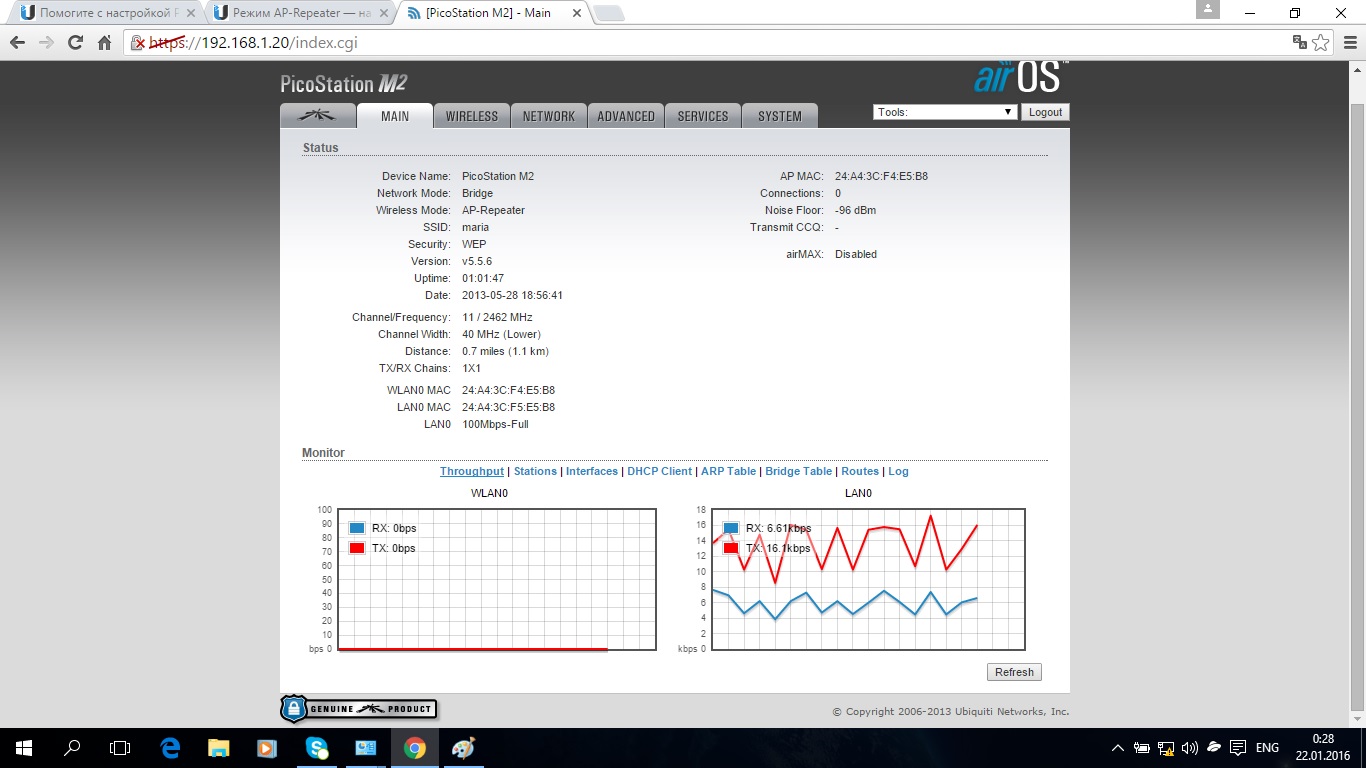Image resolution: width=1366 pixels, height=768 pixels.
Task: Click the LAN0 throughput graph
Action: 868,579
